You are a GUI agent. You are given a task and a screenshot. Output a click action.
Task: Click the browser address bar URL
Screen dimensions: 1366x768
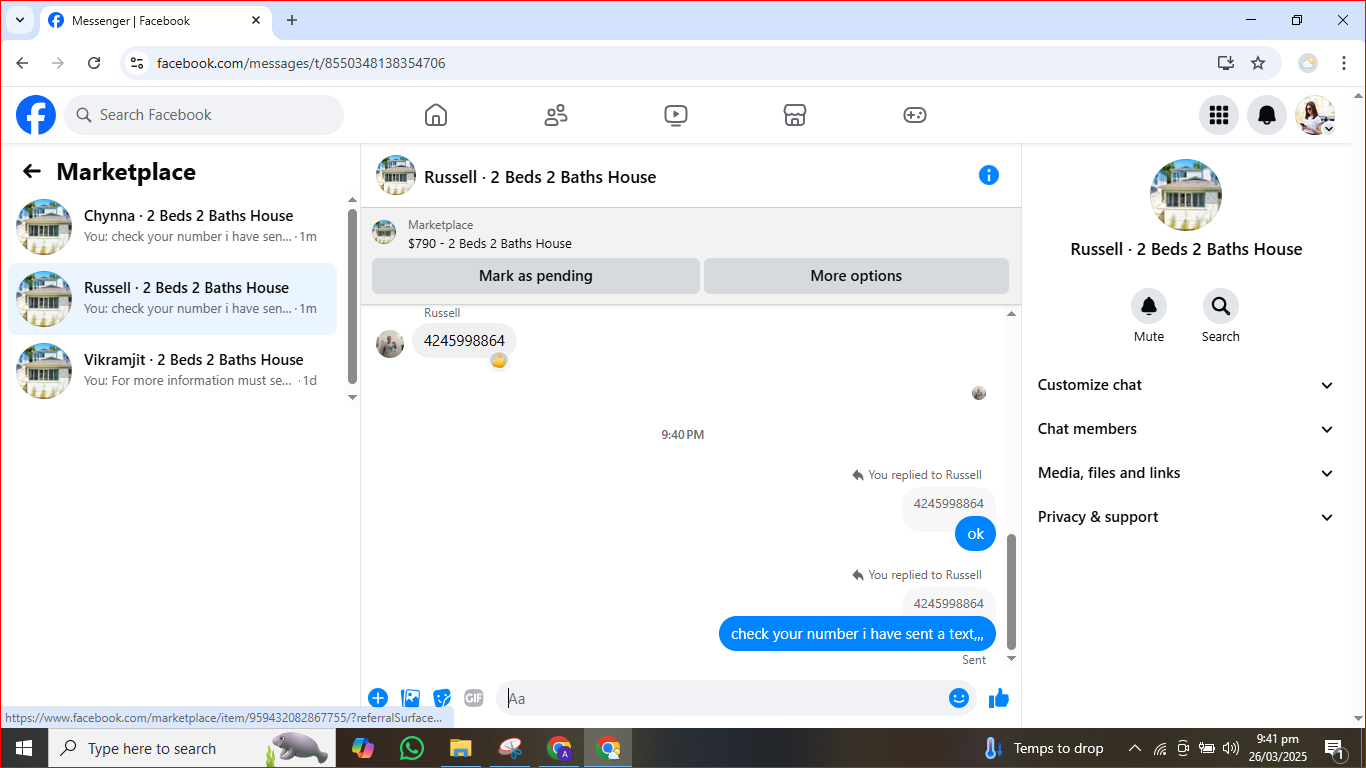pyautogui.click(x=301, y=63)
